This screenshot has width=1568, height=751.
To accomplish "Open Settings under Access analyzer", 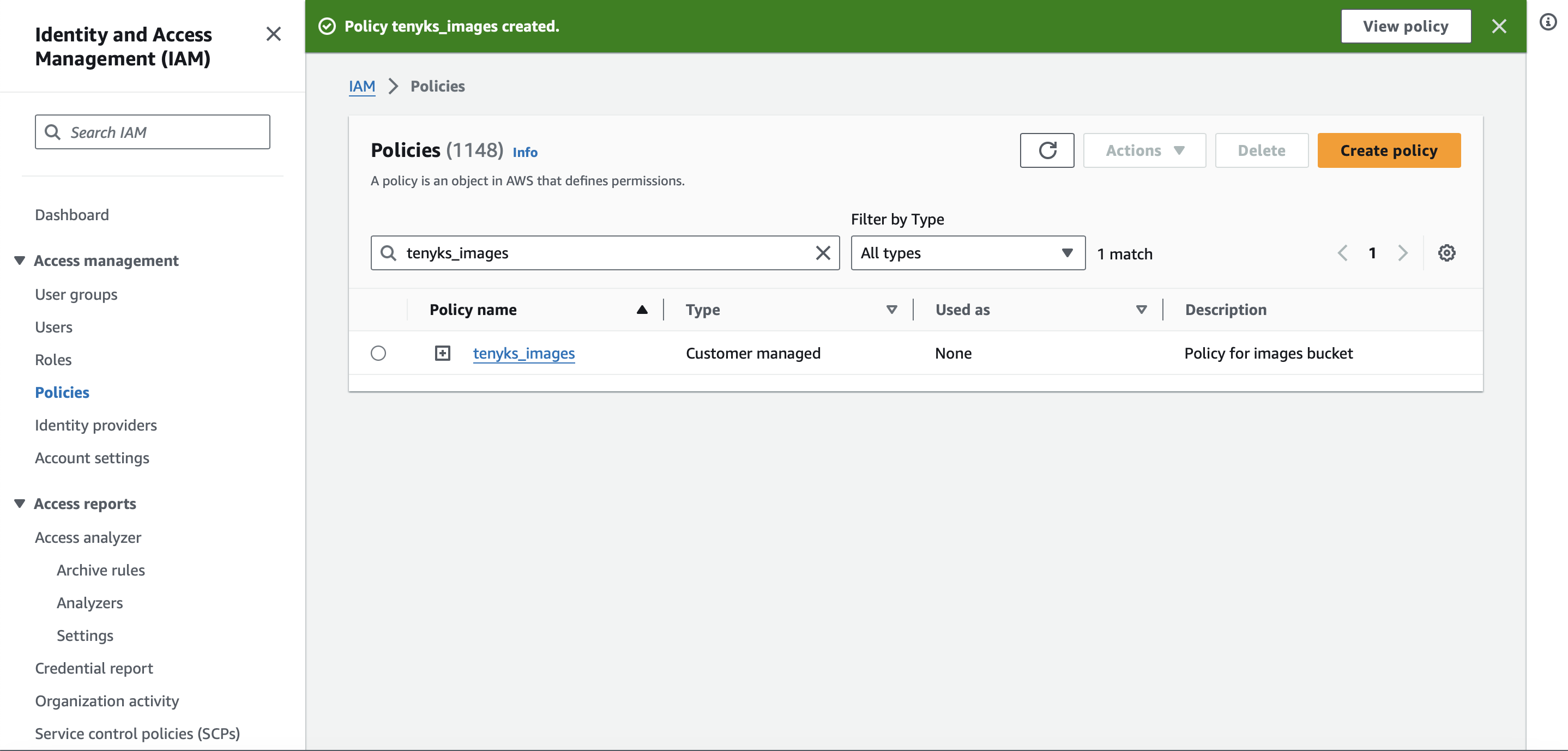I will (85, 635).
